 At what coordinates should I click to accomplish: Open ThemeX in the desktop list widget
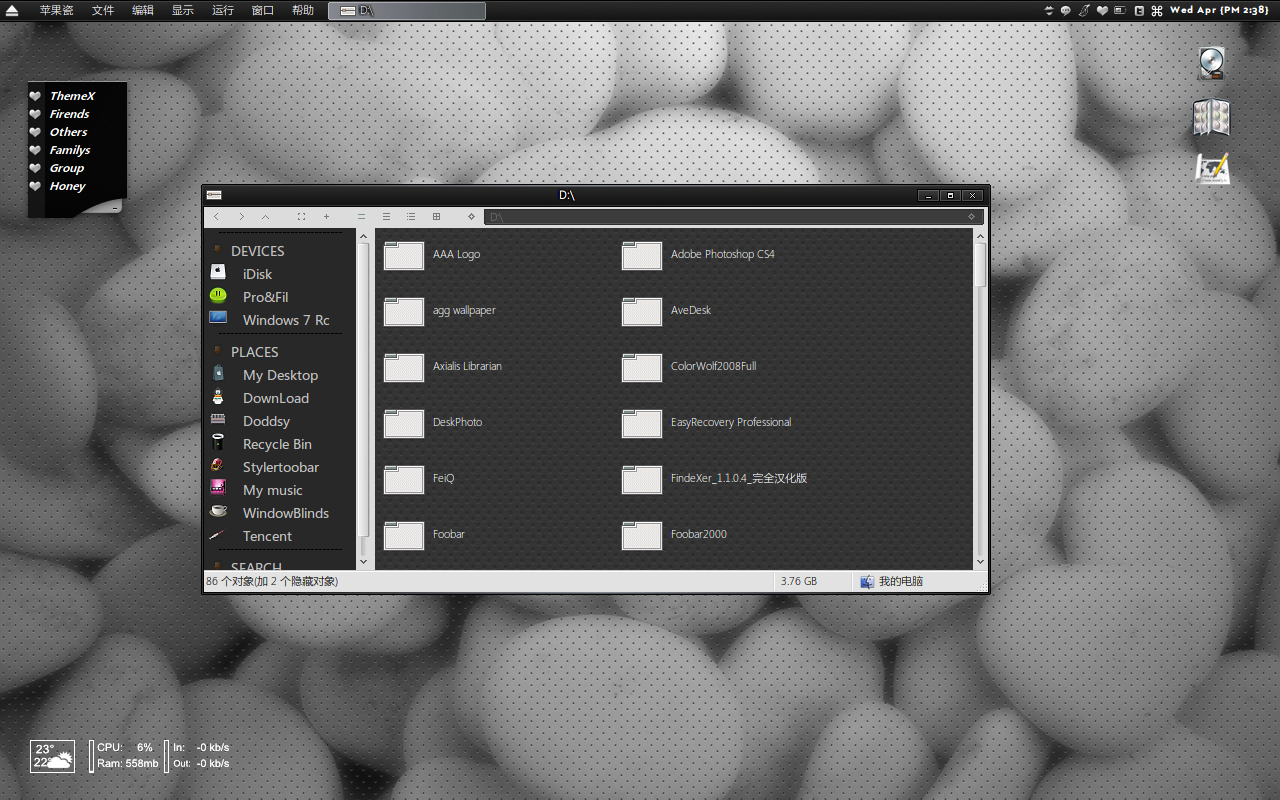(72, 96)
